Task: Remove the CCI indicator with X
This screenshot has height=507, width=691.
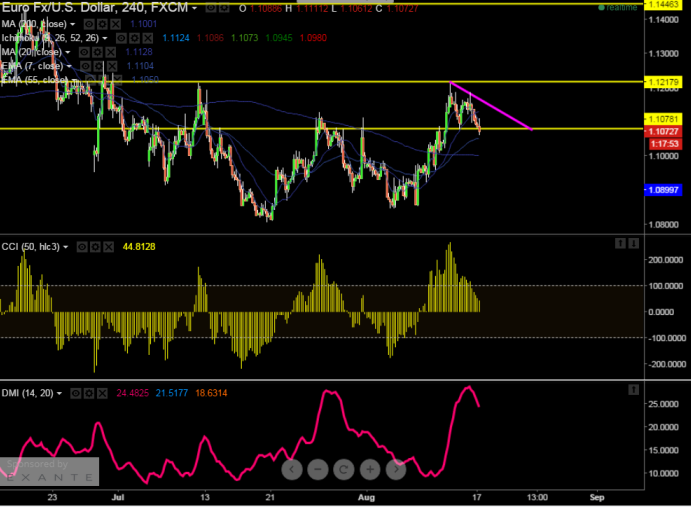Action: (108, 247)
